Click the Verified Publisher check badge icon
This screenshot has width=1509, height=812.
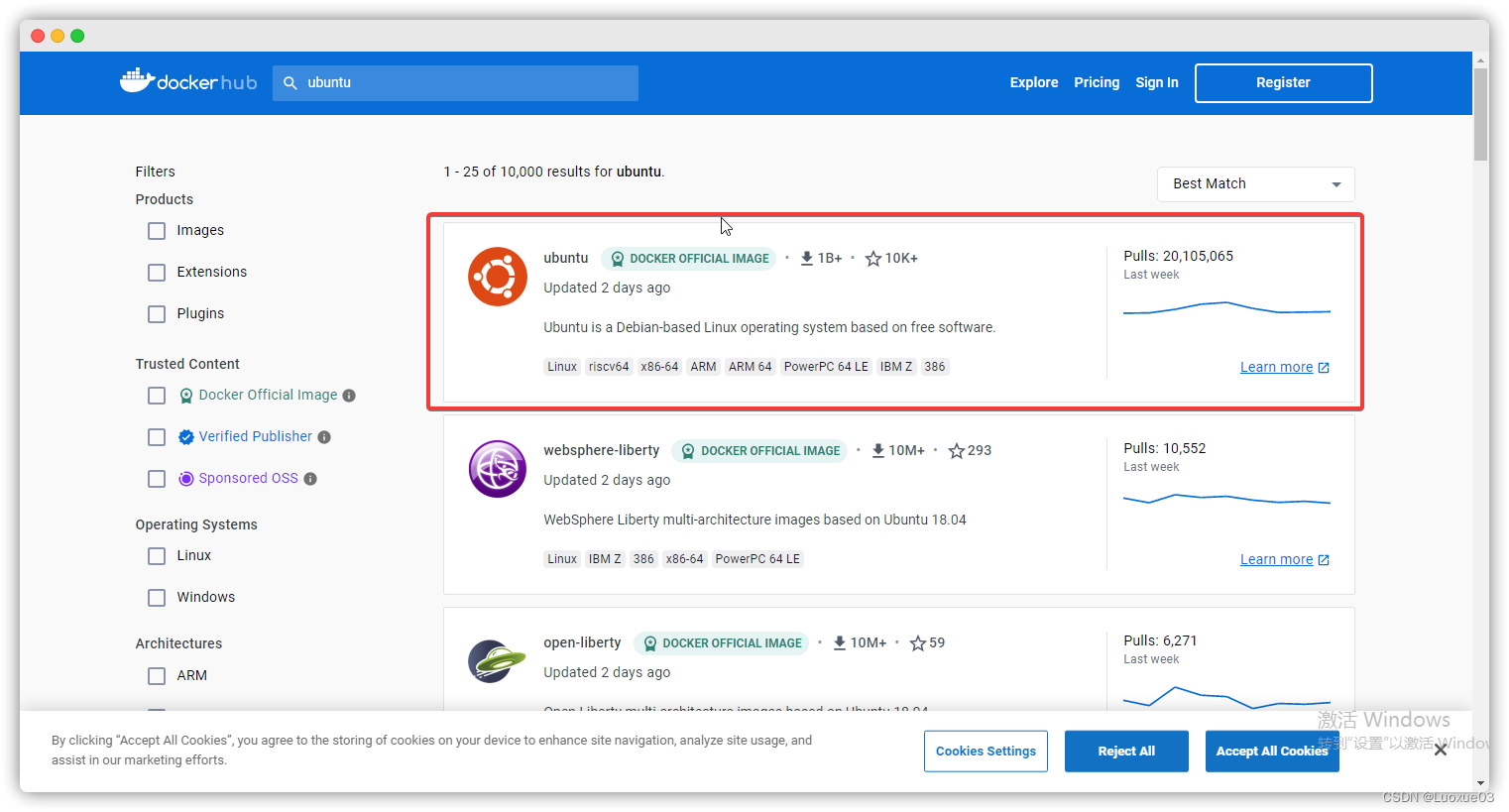point(186,437)
